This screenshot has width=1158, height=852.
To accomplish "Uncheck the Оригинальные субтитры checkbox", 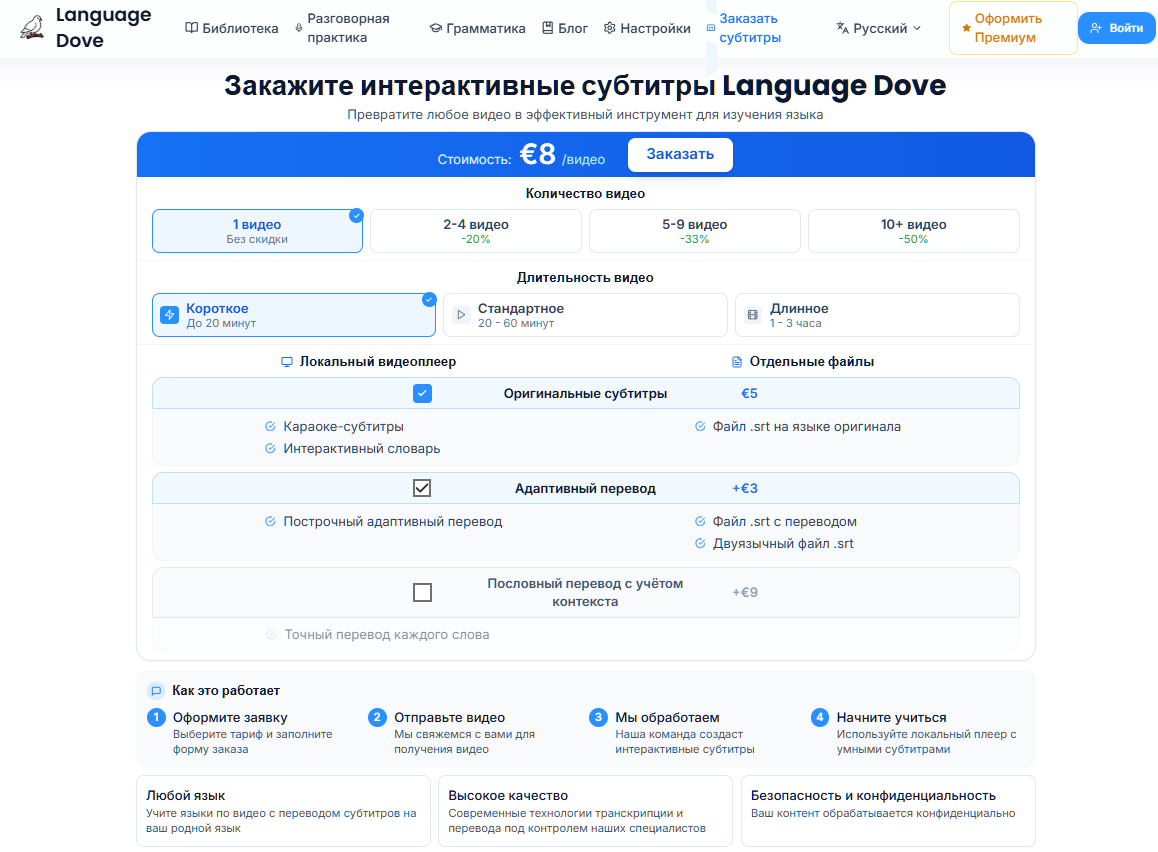I will 422,393.
